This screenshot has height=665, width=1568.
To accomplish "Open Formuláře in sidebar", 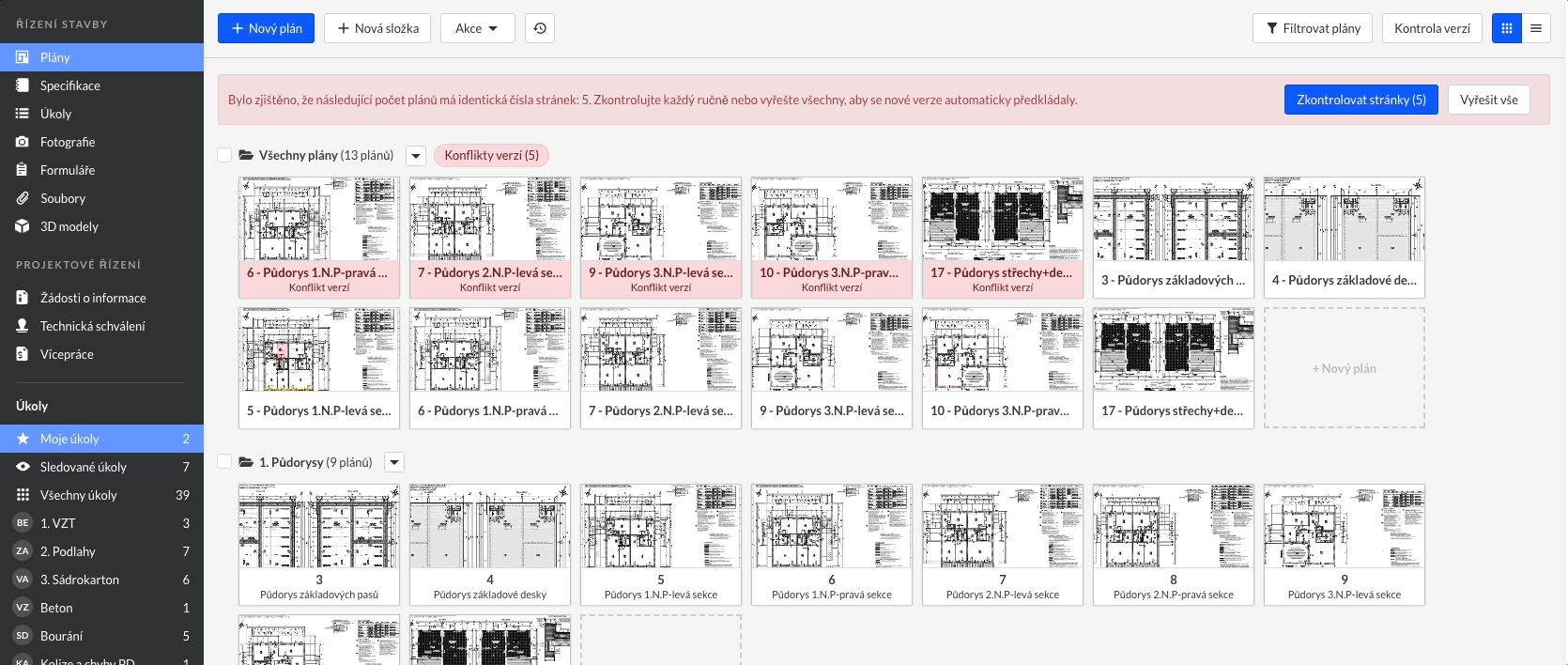I will (68, 170).
